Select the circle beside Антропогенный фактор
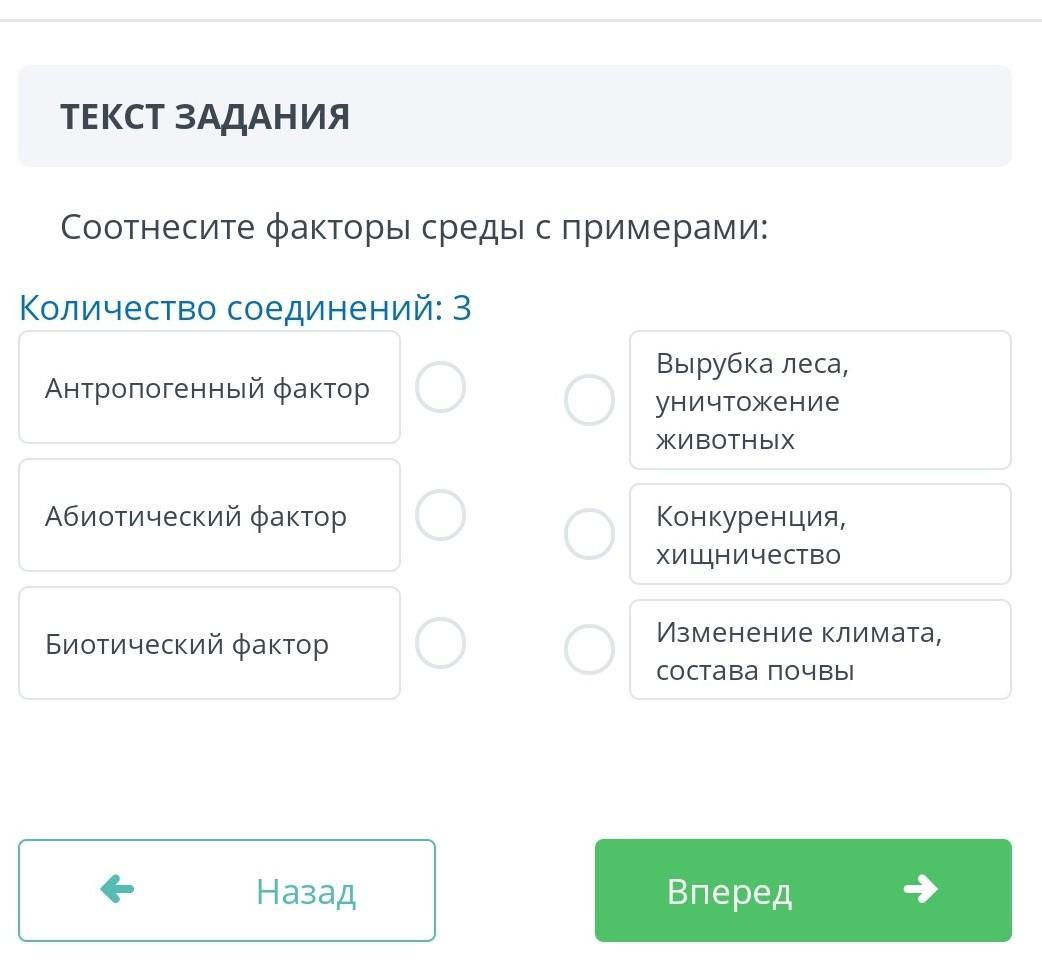Viewport: 1042px width, 963px height. pyautogui.click(x=440, y=388)
